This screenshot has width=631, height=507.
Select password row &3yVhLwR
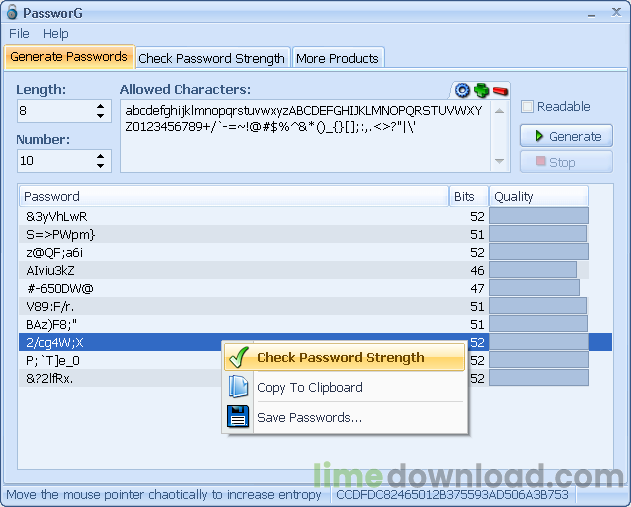tap(304, 216)
